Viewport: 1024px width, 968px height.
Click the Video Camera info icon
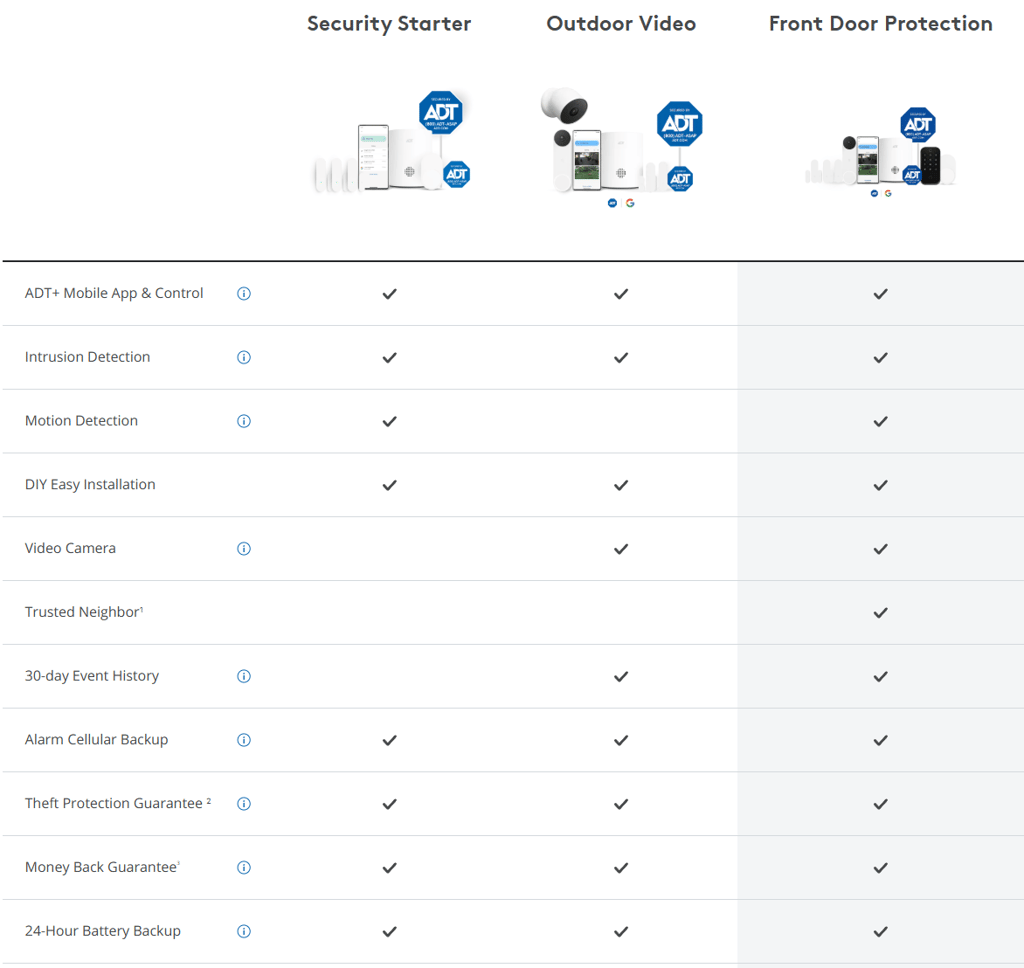coord(244,549)
